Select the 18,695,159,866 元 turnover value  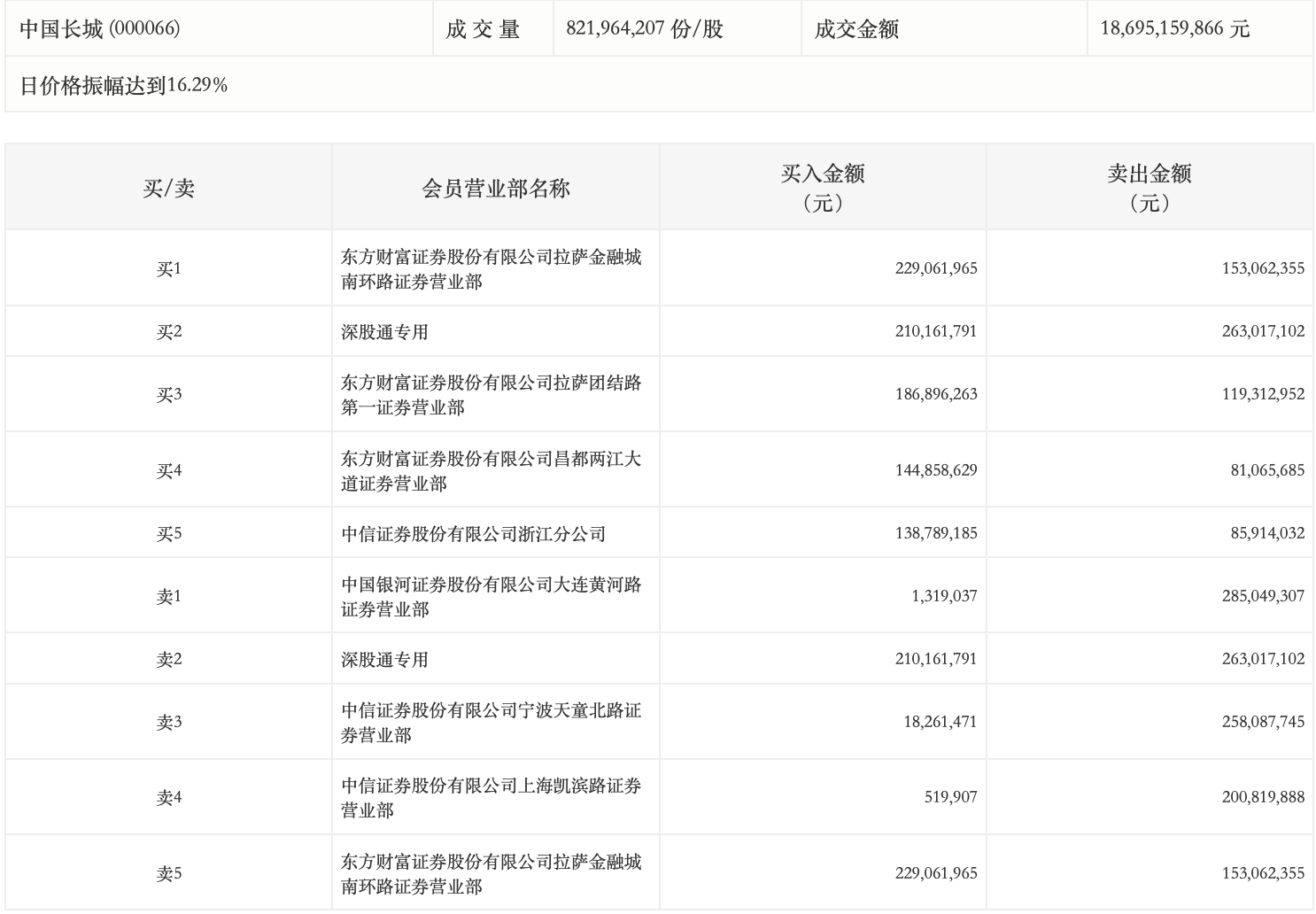click(x=1174, y=29)
